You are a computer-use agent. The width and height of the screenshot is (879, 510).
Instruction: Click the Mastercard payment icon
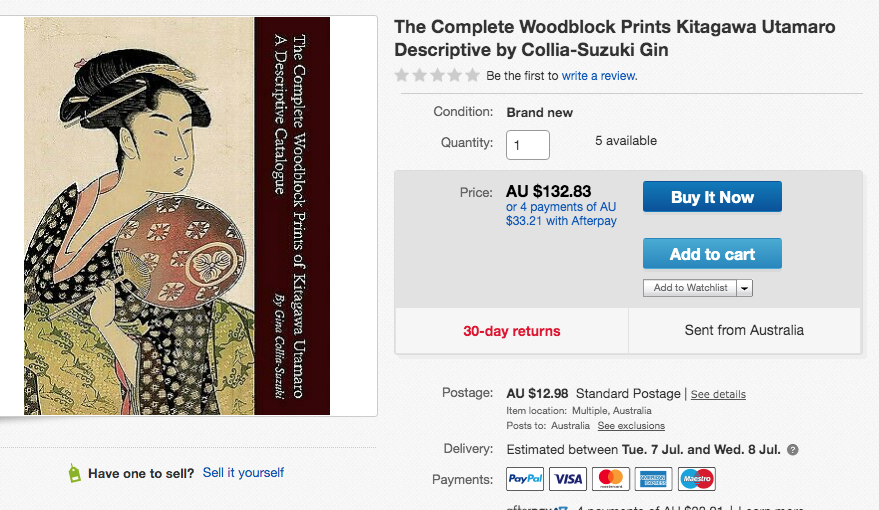pyautogui.click(x=611, y=479)
